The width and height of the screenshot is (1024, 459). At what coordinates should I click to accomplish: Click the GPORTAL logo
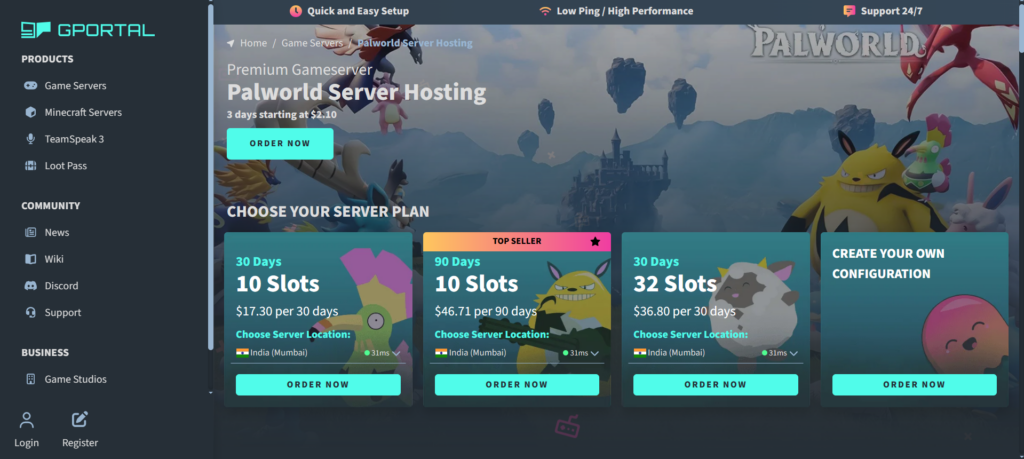[88, 29]
